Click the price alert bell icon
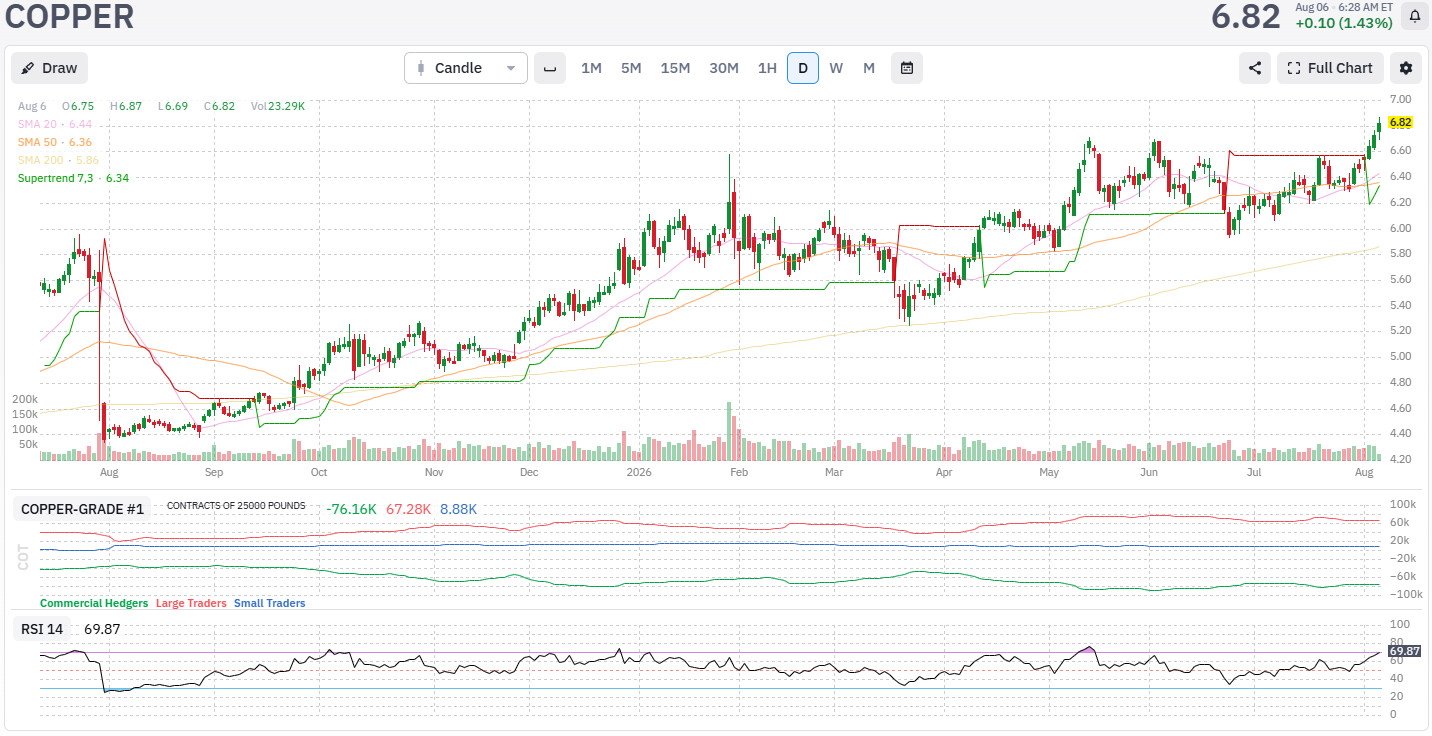The width and height of the screenshot is (1432, 736). (1415, 16)
